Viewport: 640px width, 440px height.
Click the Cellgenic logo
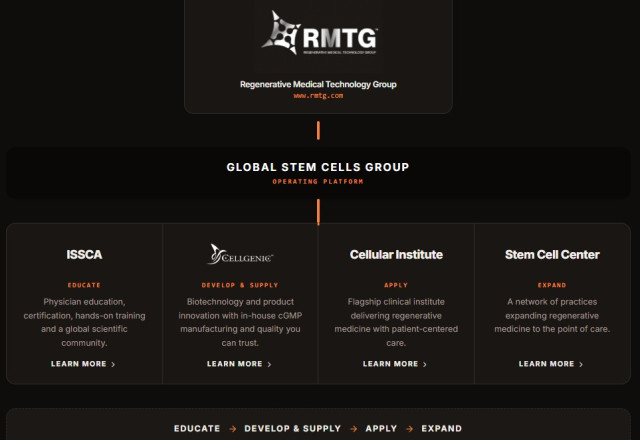coord(240,254)
